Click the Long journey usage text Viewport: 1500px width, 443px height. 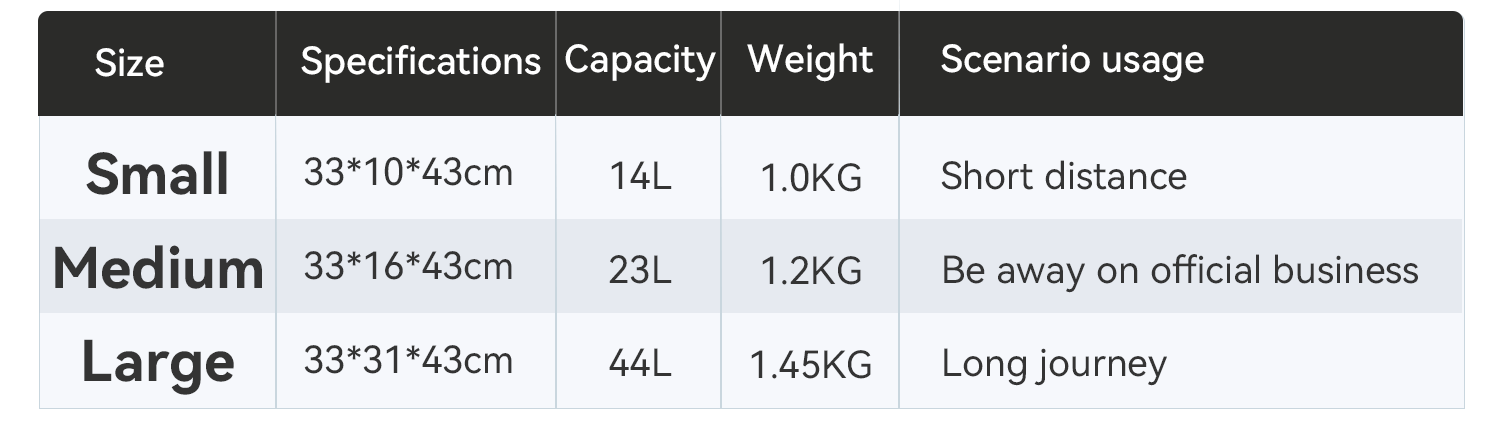pos(1054,364)
